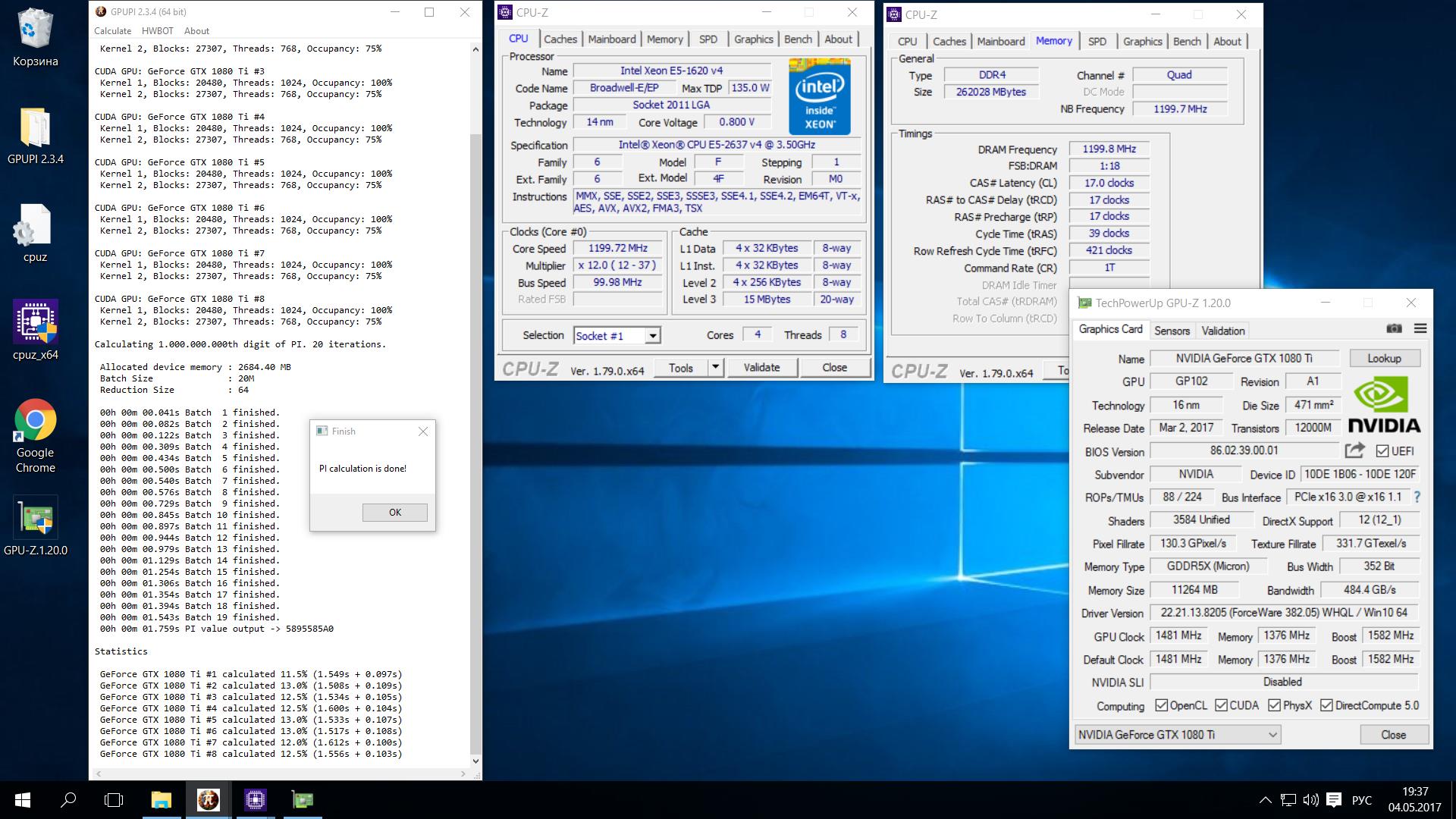Open the GPUPI 2.3.4 folder icon
This screenshot has width=1456, height=819.
tap(35, 136)
